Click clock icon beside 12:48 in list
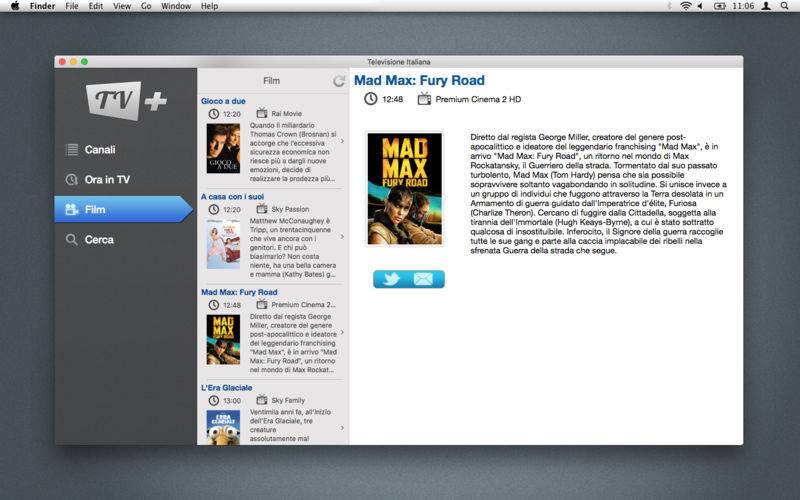Screen dimensions: 800x500 tap(214, 305)
